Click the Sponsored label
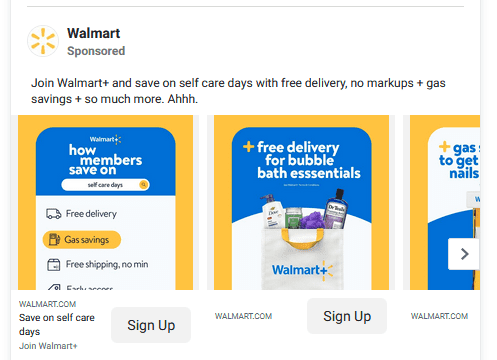This screenshot has width=497, height=360. [x=96, y=51]
